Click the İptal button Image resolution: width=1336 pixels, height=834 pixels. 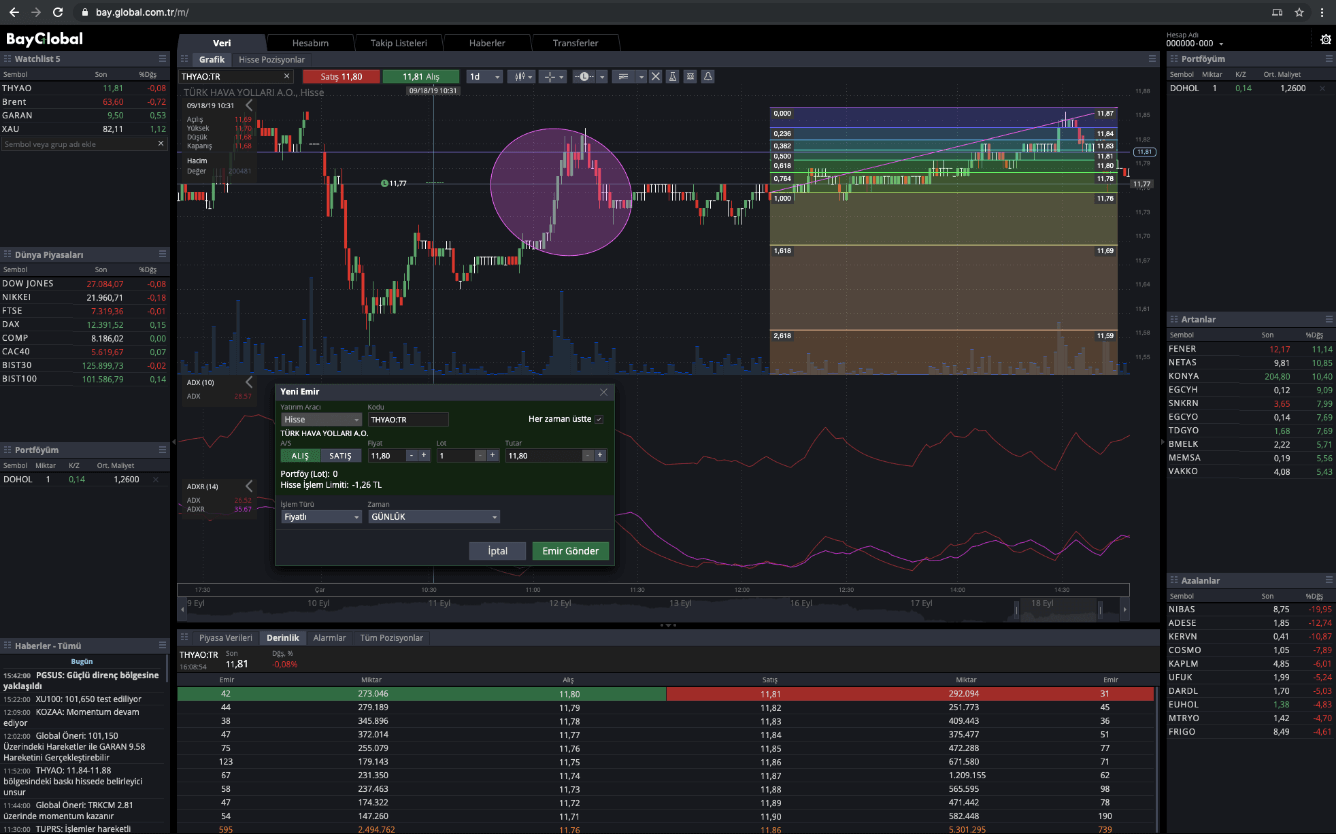497,551
